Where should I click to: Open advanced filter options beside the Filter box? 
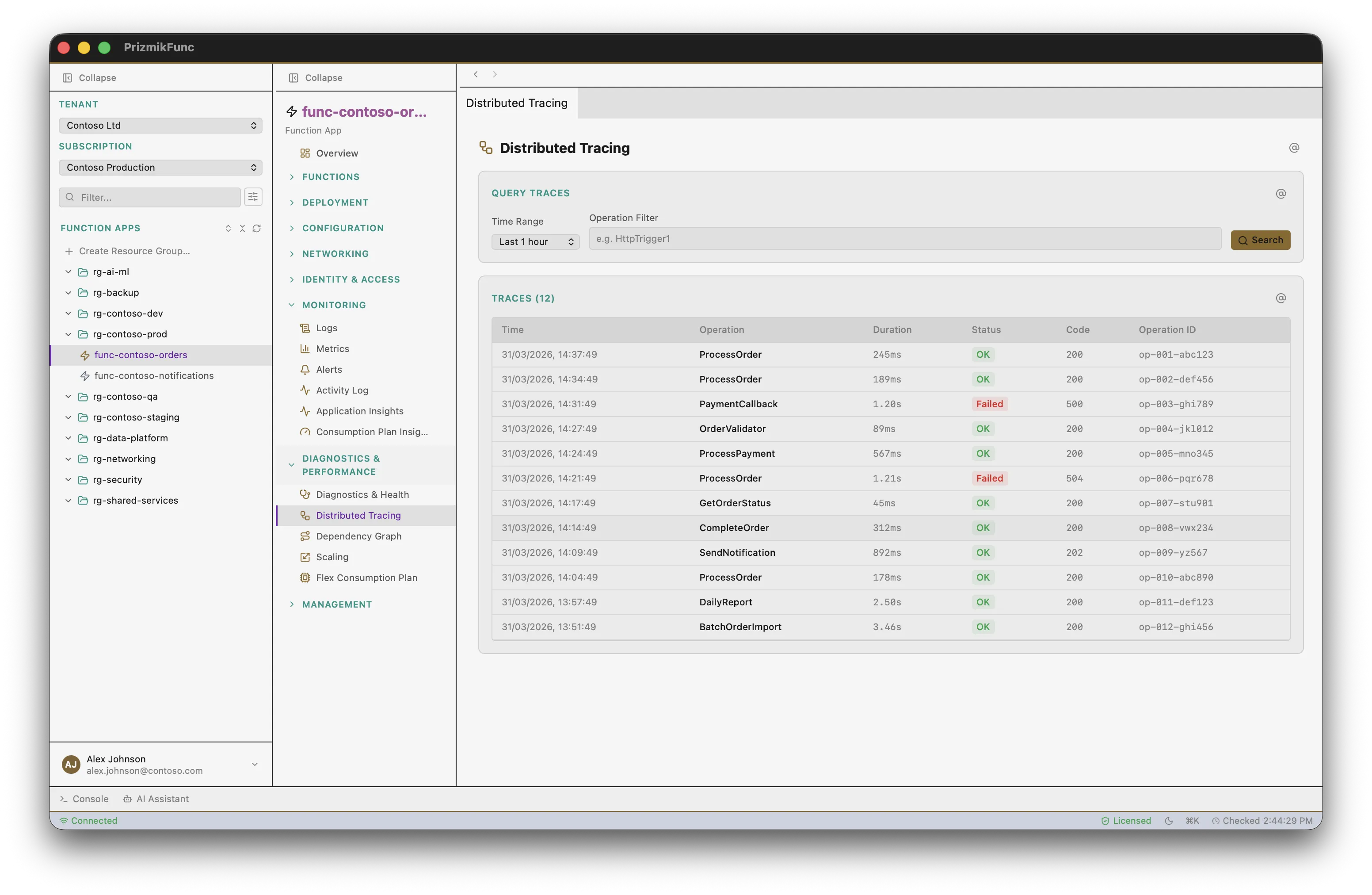coord(253,197)
